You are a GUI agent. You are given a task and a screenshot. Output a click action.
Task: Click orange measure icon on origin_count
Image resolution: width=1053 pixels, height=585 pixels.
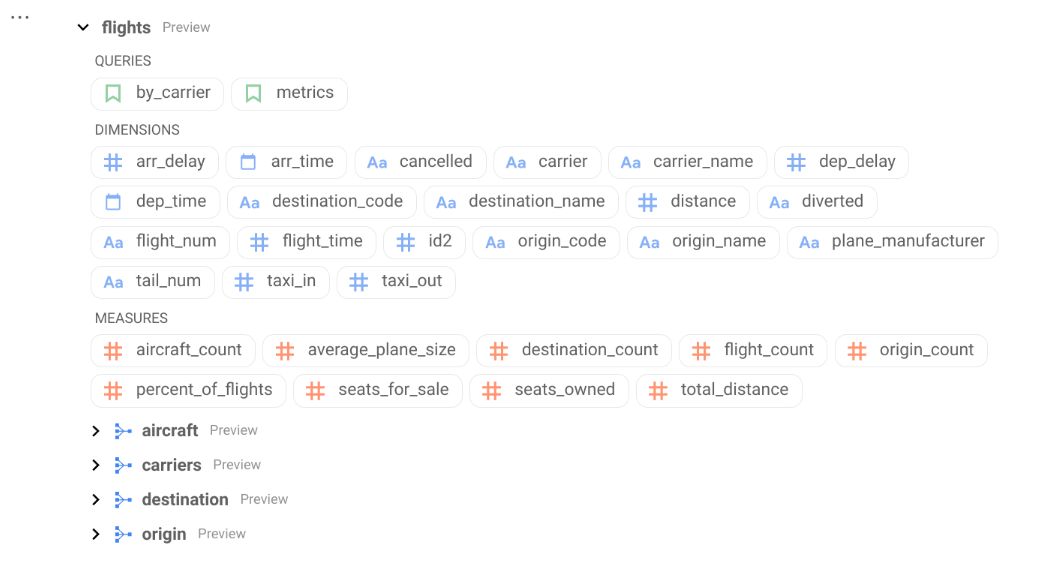[857, 351]
